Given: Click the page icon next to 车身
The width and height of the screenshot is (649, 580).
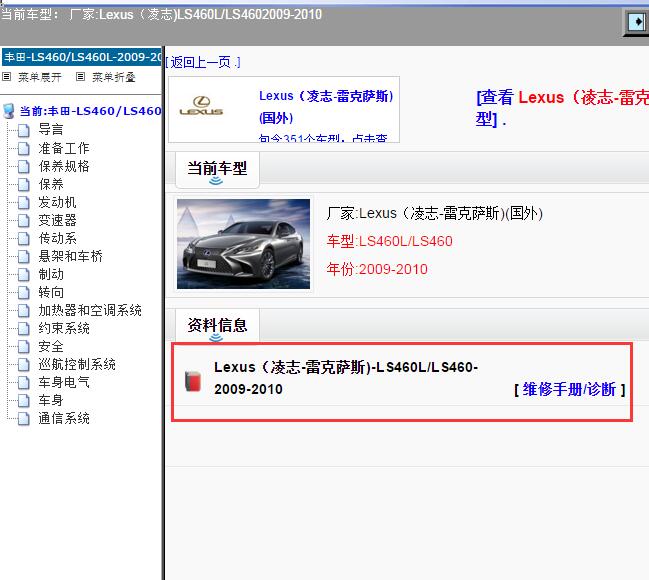Looking at the screenshot, I should tap(24, 400).
